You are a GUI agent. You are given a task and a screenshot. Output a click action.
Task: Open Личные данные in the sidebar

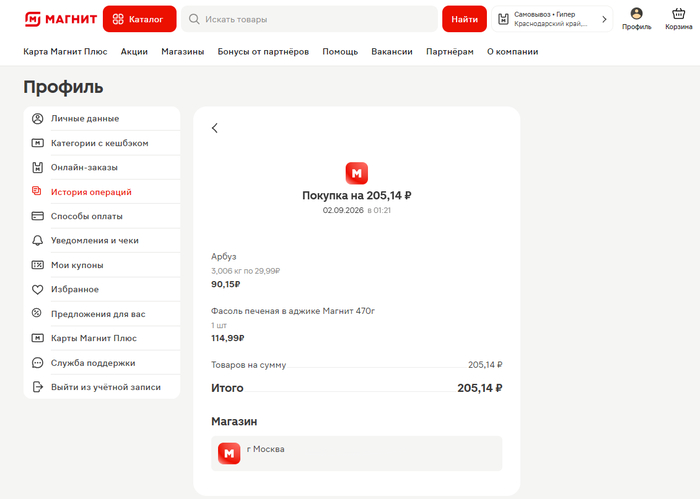pyautogui.click(x=102, y=119)
